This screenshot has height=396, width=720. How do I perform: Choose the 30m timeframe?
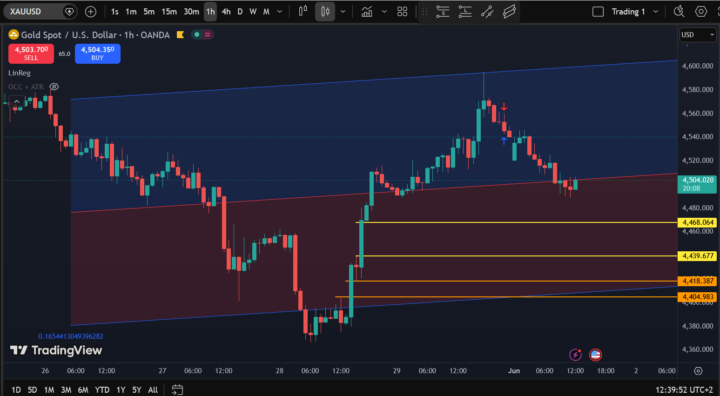(191, 12)
